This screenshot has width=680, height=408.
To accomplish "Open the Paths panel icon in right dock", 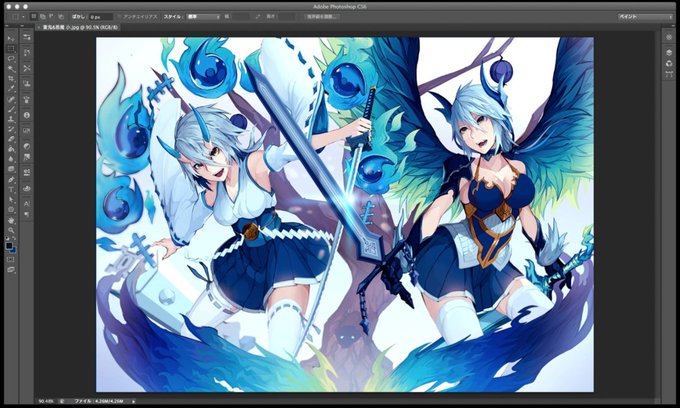I will [x=669, y=75].
